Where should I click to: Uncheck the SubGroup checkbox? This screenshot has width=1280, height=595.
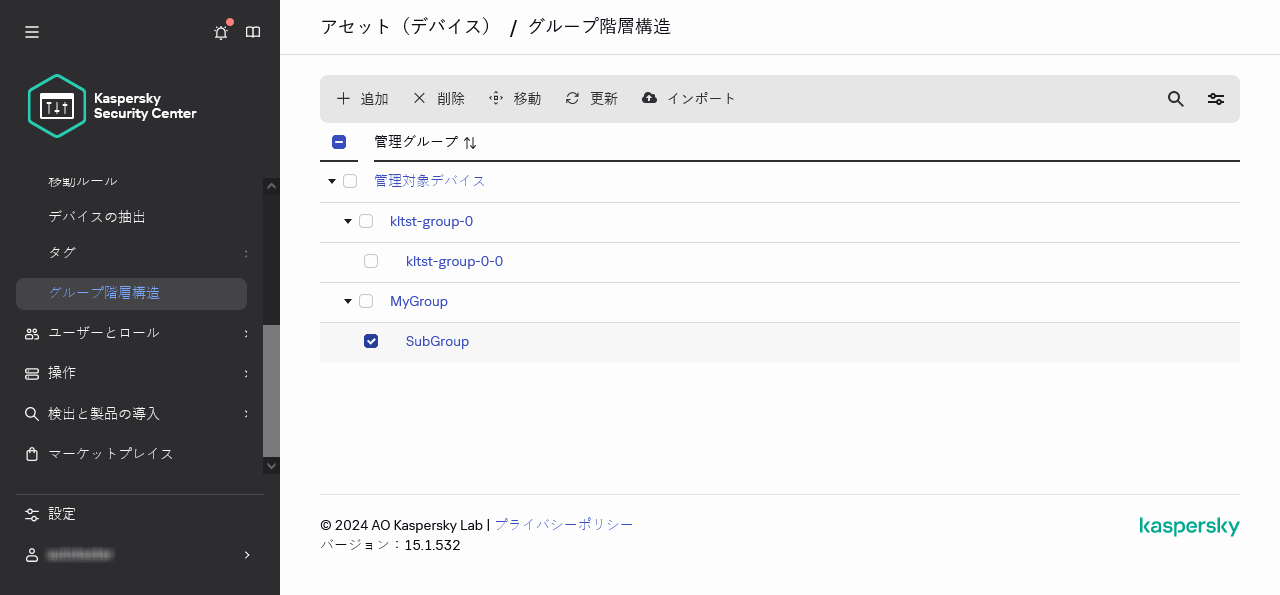[x=371, y=341]
